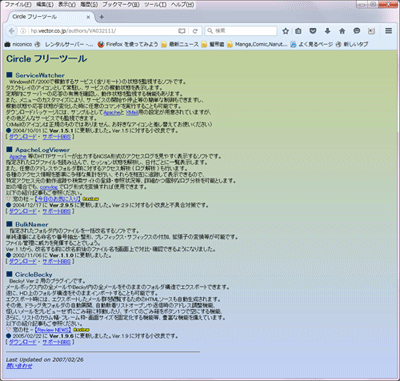Open the 表示(V) menu
The image size is (400, 381).
(x=67, y=5)
